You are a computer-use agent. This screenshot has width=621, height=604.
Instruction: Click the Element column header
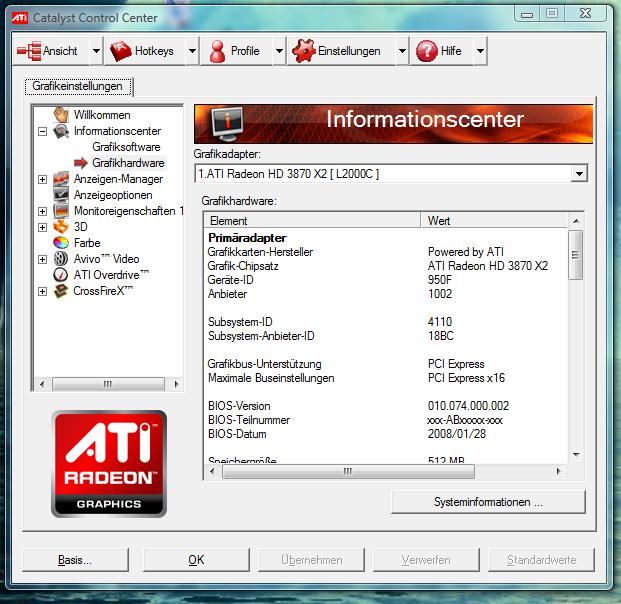point(312,221)
